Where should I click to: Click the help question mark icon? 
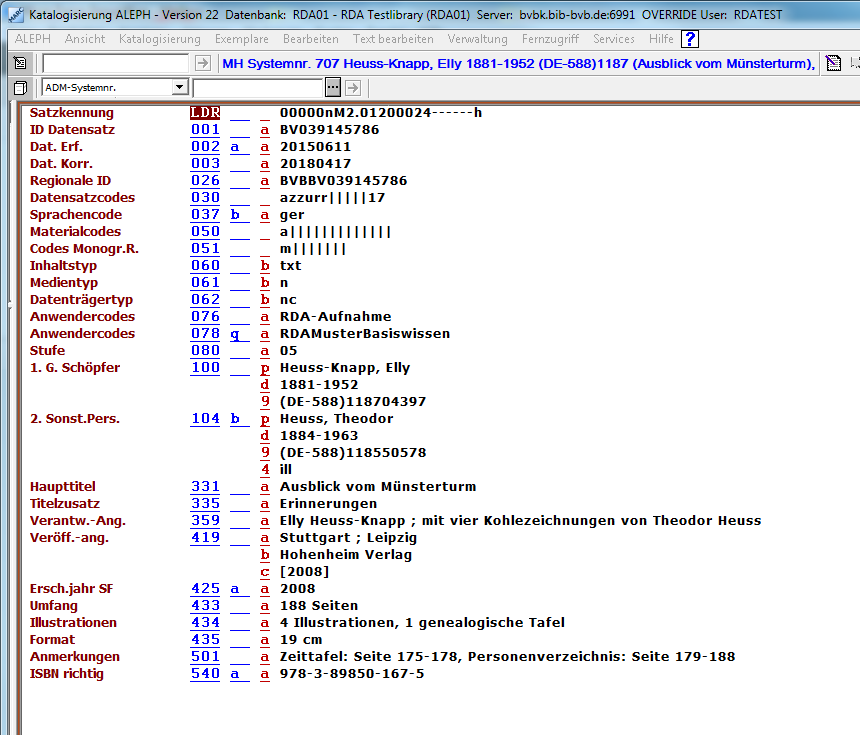690,39
